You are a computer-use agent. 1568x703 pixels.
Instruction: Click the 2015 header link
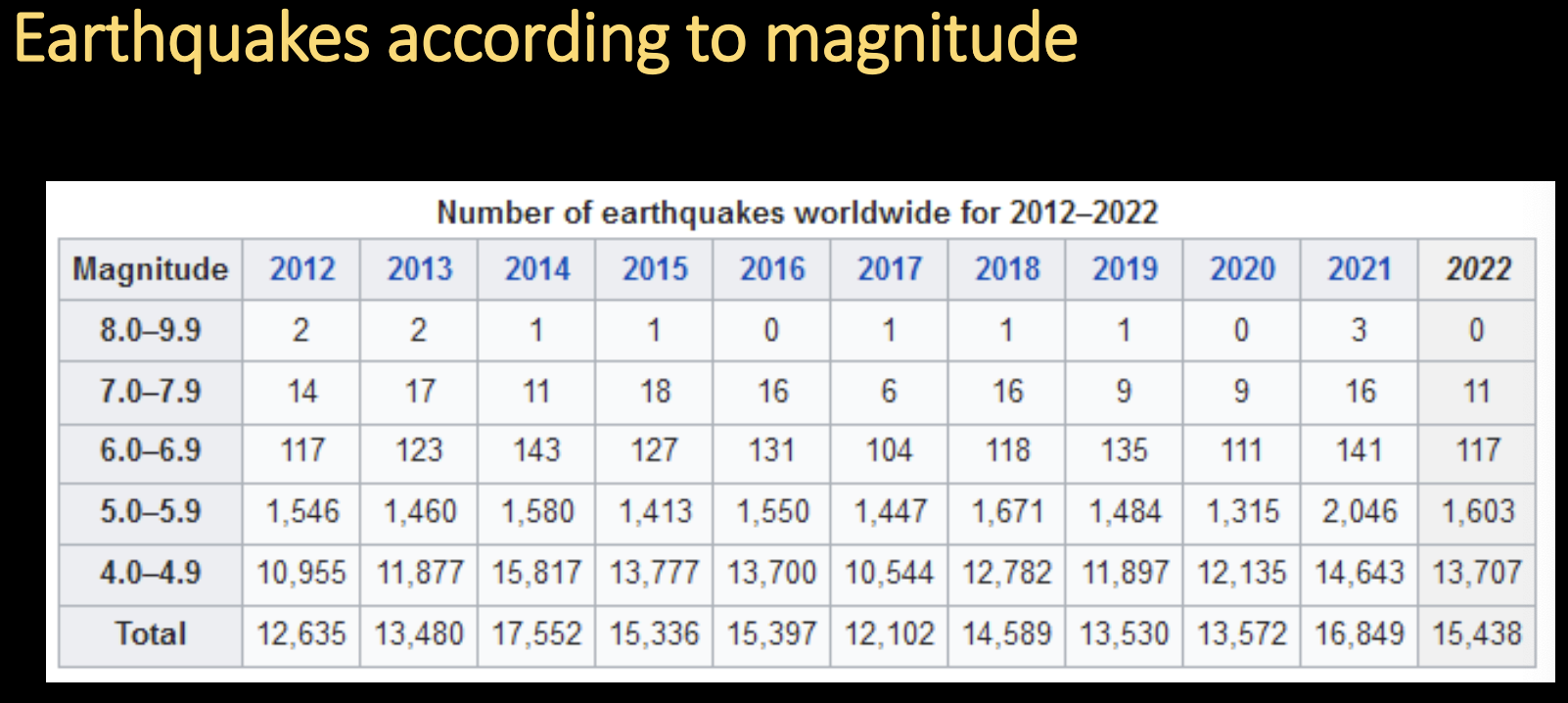pos(655,269)
